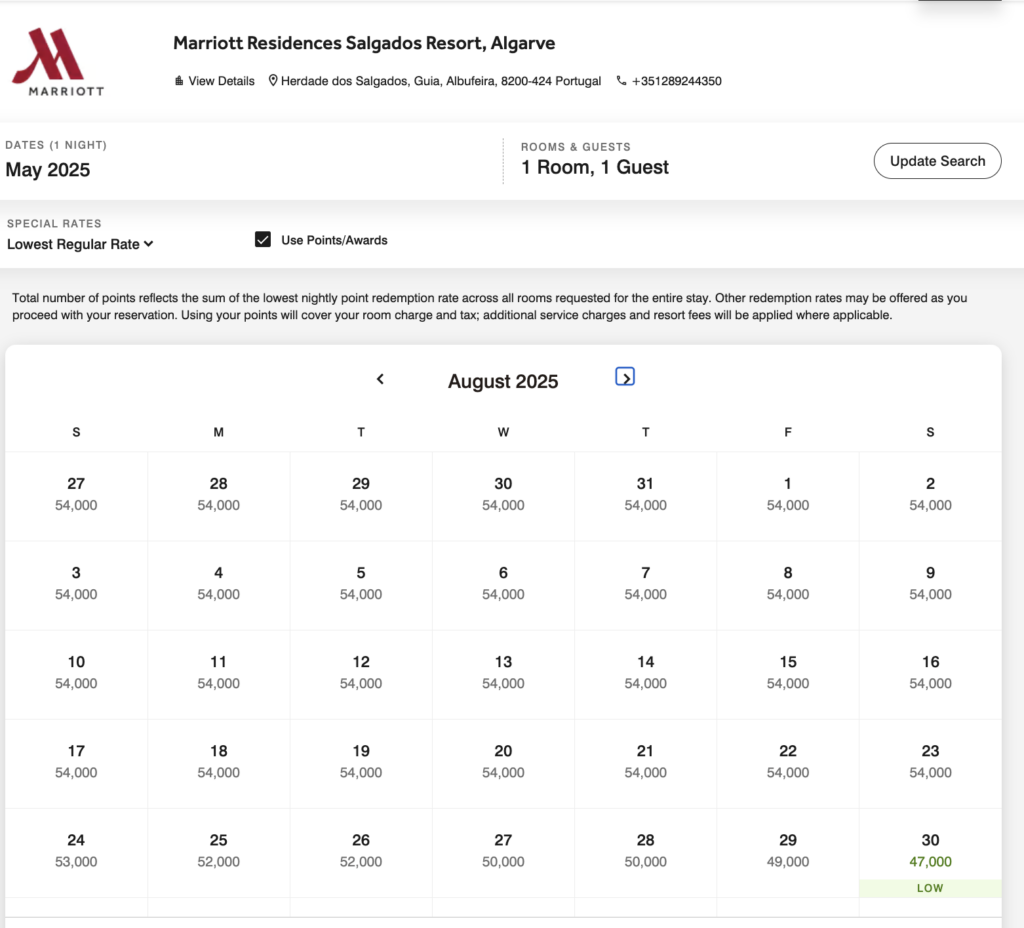Select August 7 on the calendar
Screen dimensions: 1024x928
pyautogui.click(x=645, y=585)
